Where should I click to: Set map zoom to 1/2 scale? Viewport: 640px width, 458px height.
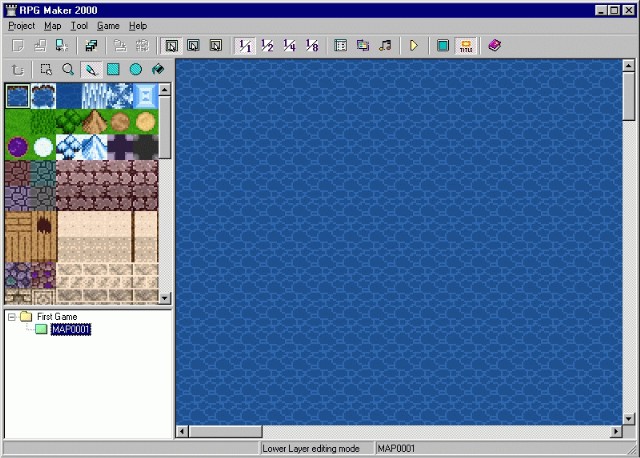pos(267,45)
